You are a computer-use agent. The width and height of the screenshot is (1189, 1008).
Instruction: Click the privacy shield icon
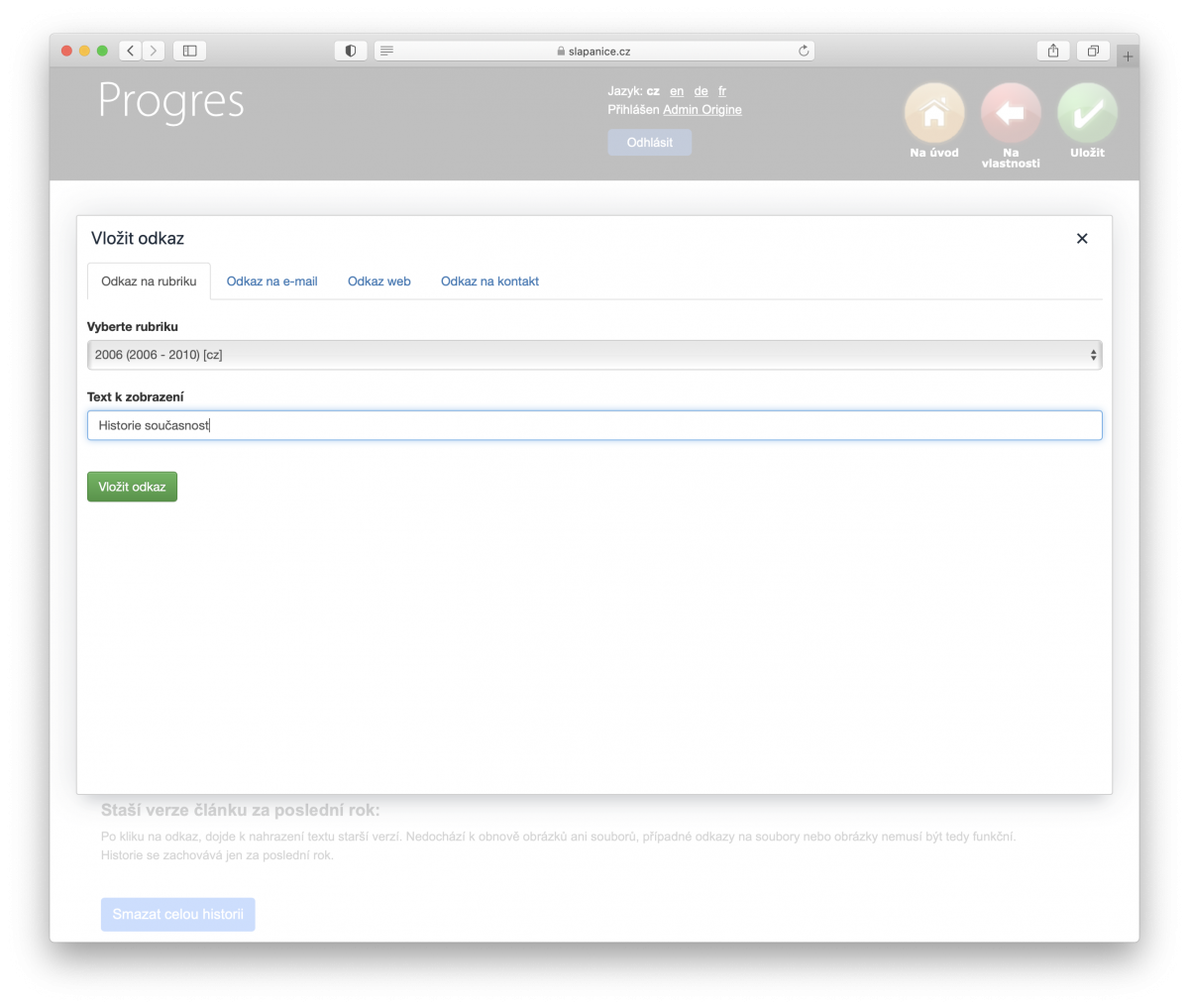(351, 51)
